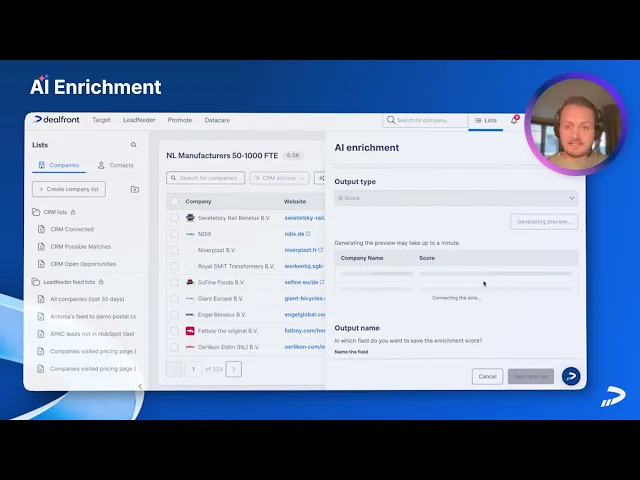Check the Swietelsky Rail Benelux B.V. row

(x=175, y=218)
